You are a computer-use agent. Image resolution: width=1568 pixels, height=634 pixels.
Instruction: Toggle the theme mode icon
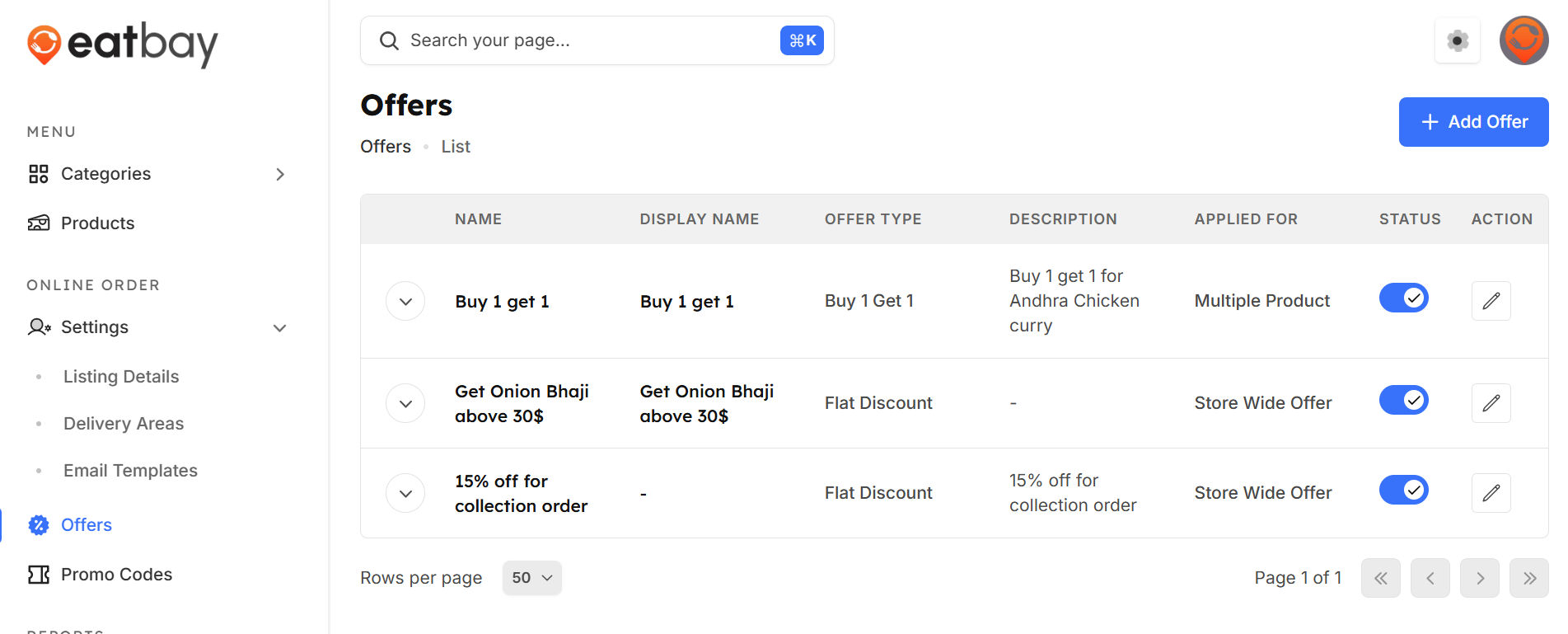pyautogui.click(x=1457, y=40)
